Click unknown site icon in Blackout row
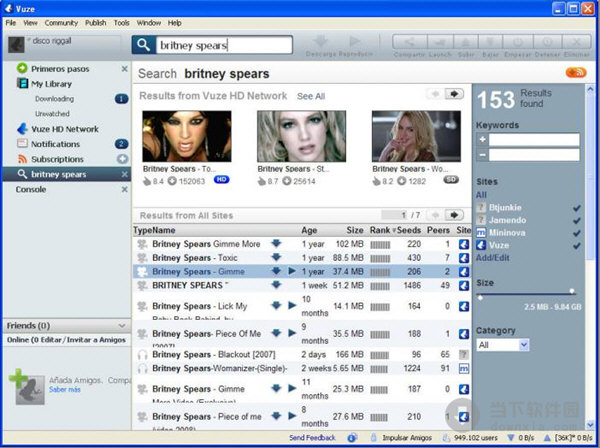 point(464,354)
